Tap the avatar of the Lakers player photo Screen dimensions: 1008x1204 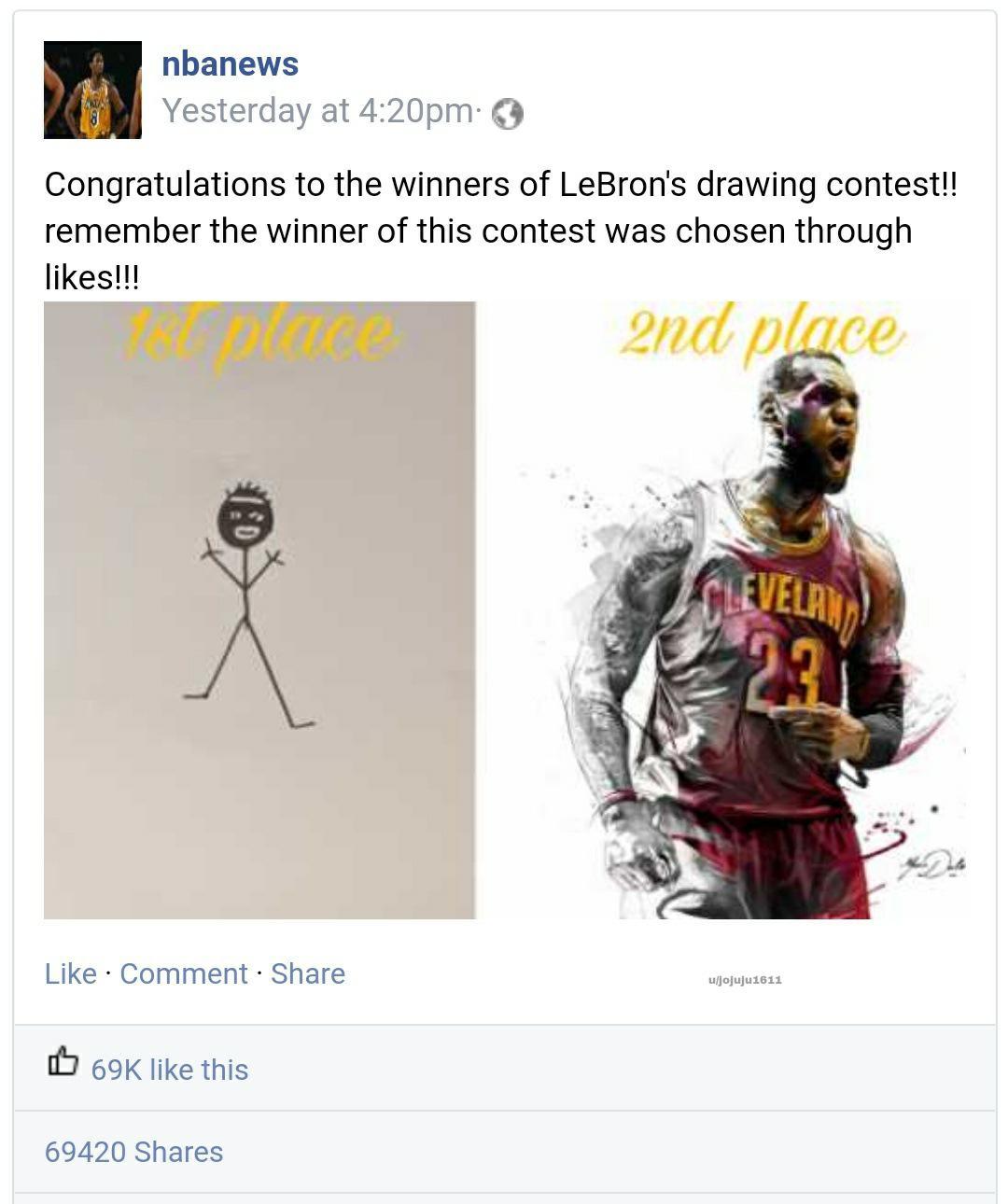click(x=93, y=91)
